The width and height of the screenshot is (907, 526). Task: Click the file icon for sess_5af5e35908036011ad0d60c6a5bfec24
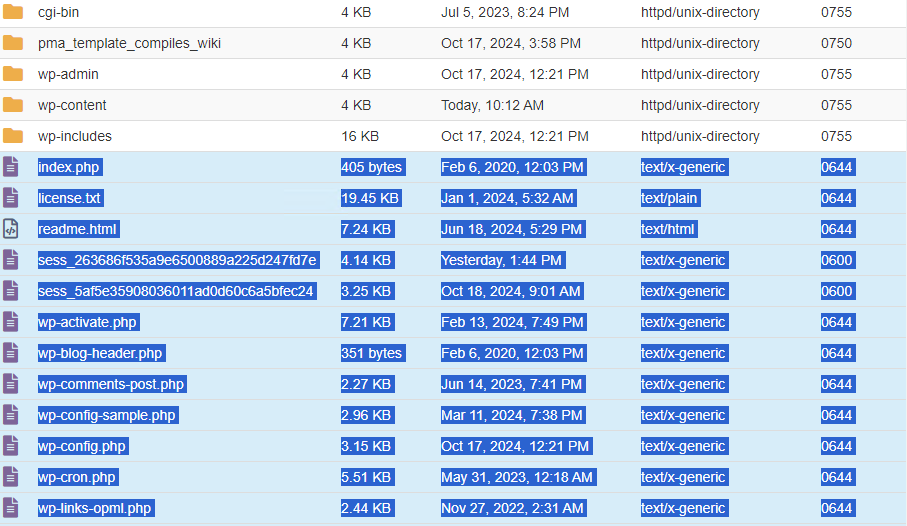coord(10,291)
